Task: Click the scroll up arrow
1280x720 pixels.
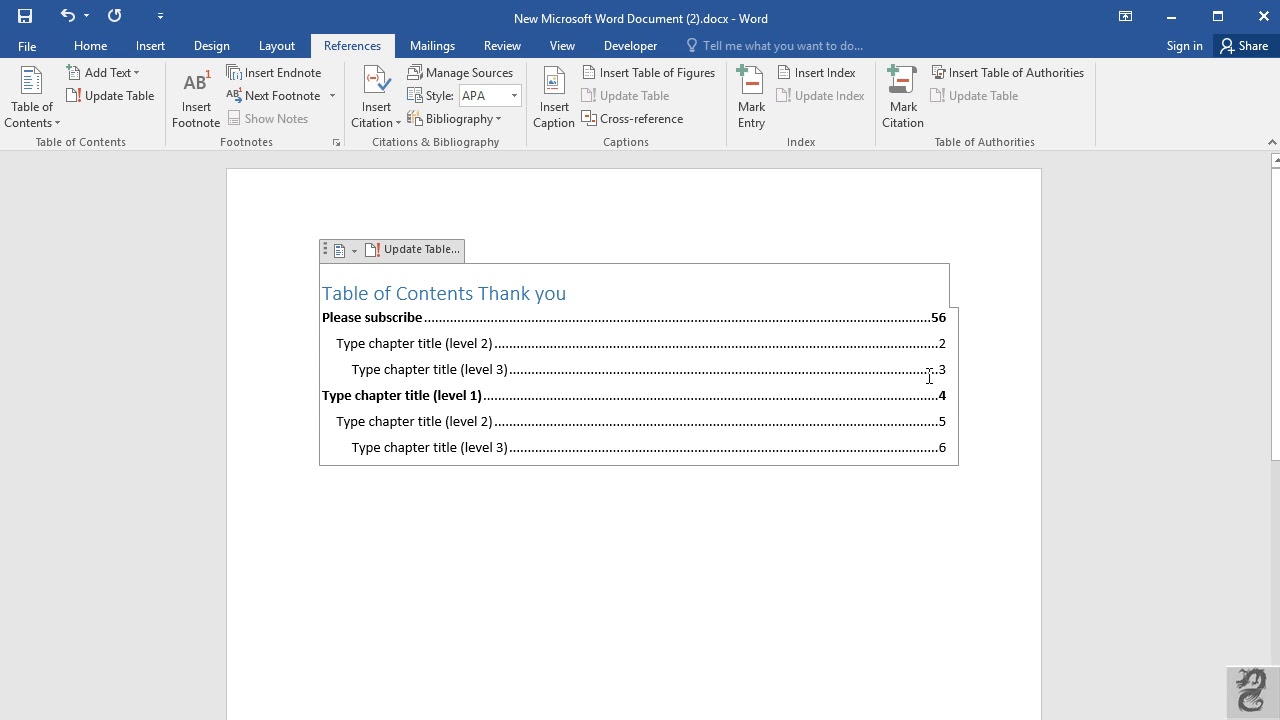Action: [1275, 160]
